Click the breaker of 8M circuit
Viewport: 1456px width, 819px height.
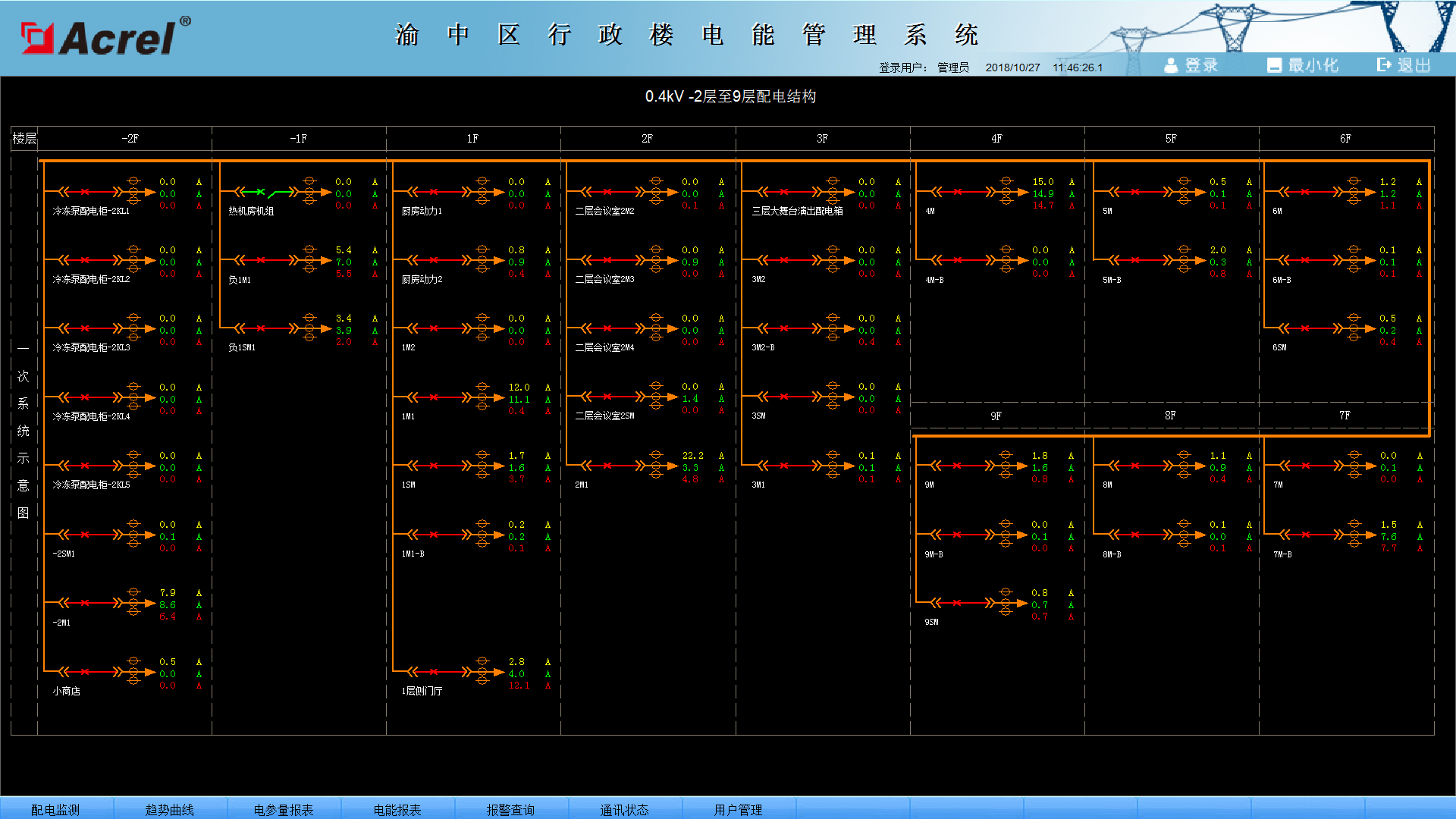click(1135, 466)
